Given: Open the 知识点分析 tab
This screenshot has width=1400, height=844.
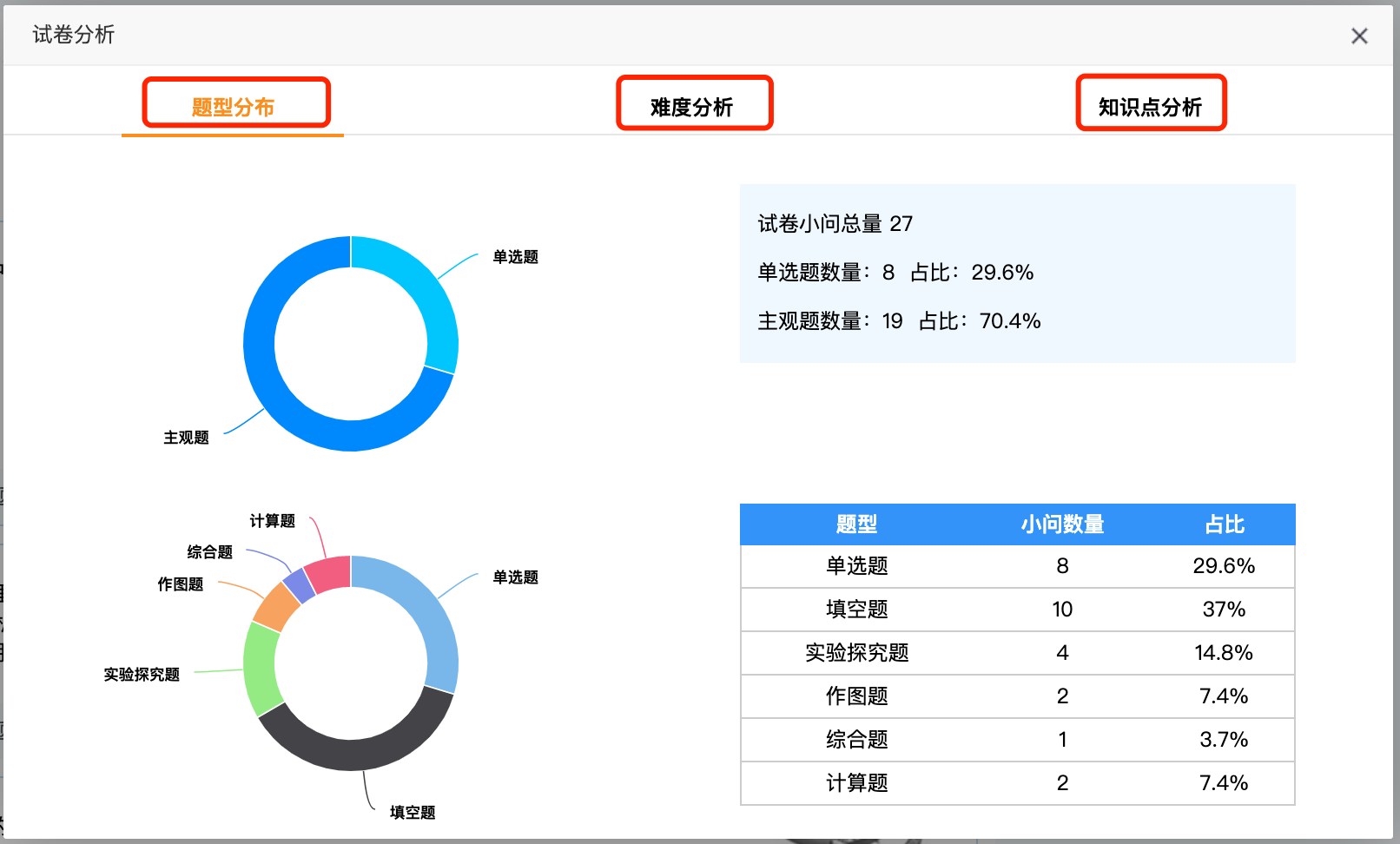Looking at the screenshot, I should pos(1150,107).
